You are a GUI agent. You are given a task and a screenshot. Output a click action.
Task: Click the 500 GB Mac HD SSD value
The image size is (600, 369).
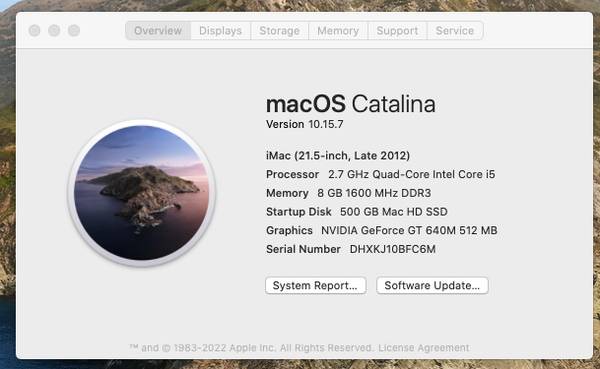[x=394, y=212]
